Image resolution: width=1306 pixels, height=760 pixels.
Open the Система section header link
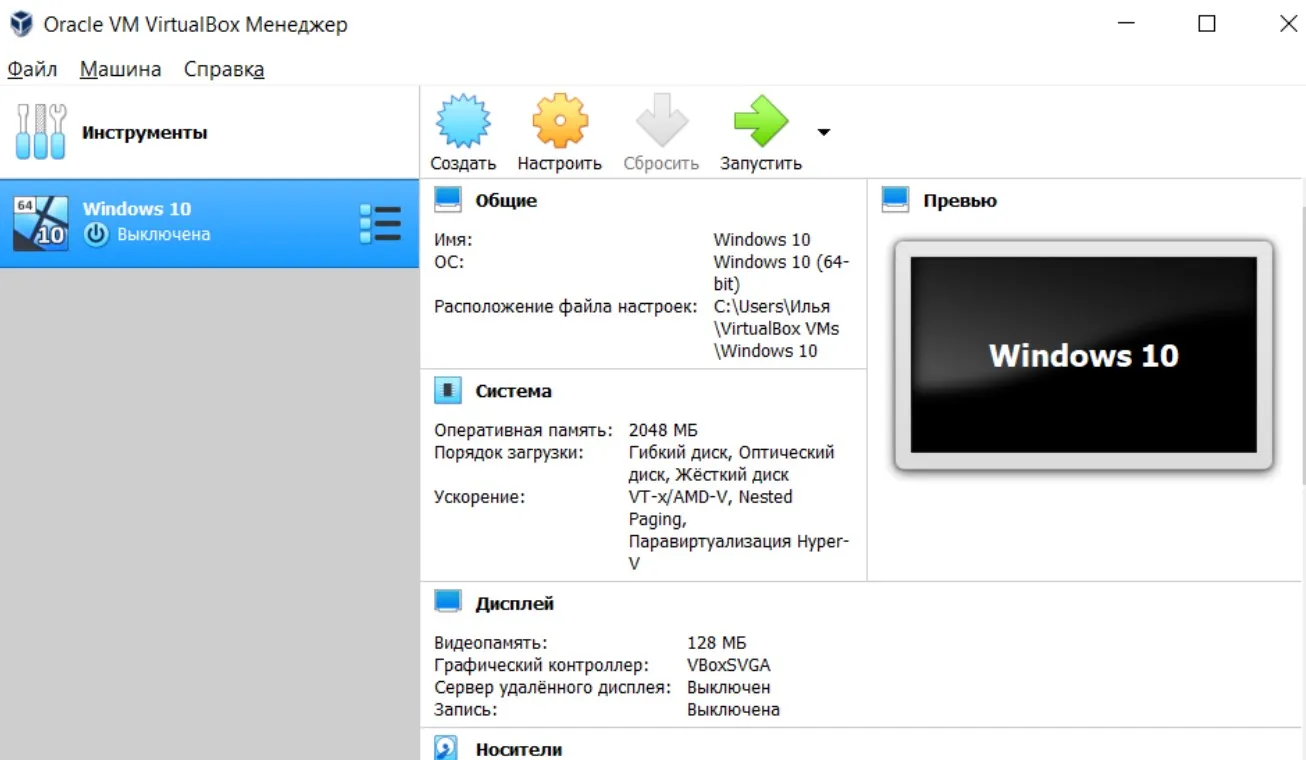513,391
